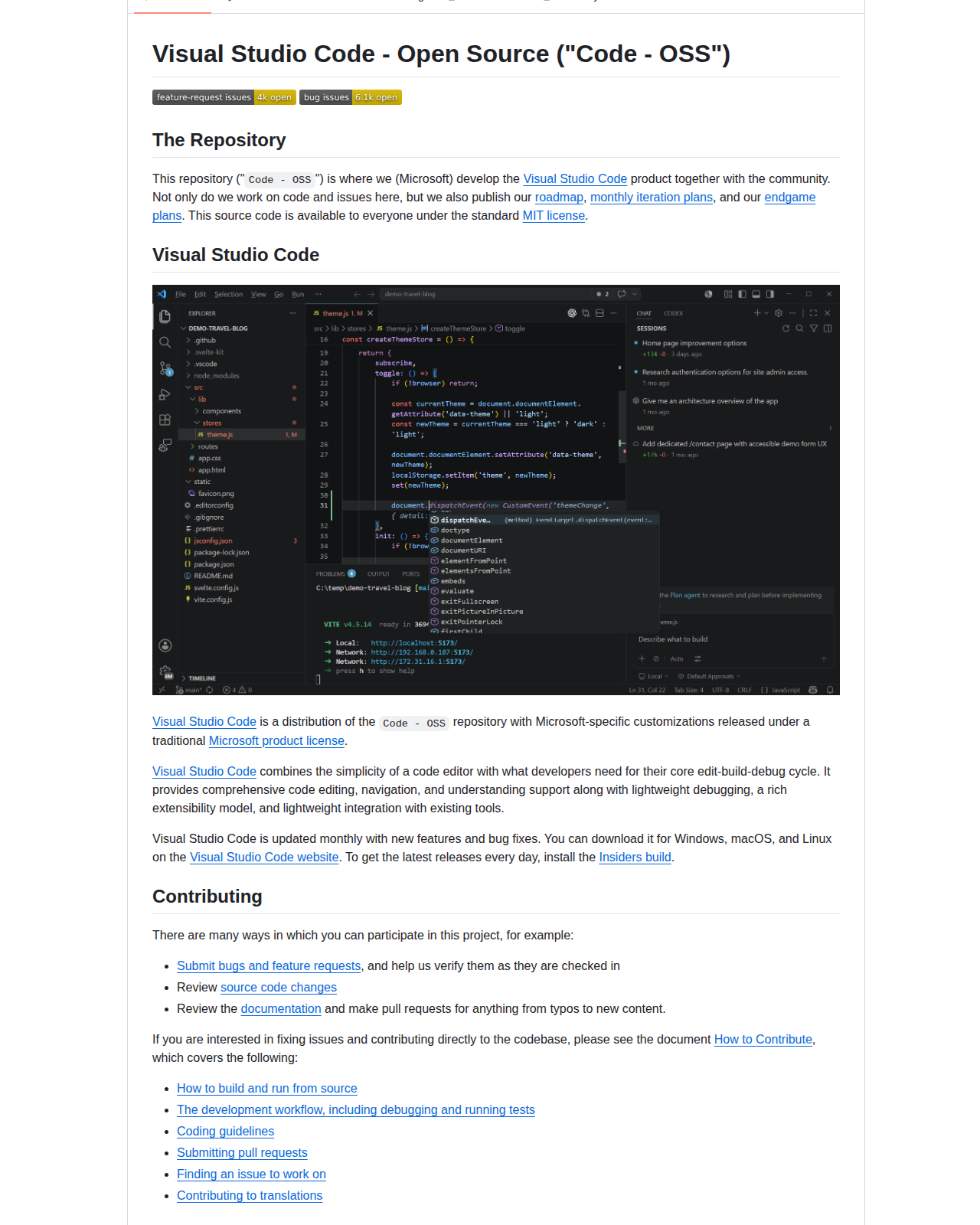Open the Insiders build link
Screen dimensions: 980x1225
635,857
